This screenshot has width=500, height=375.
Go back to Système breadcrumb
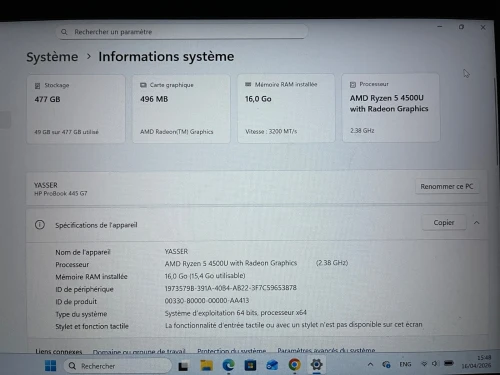[x=52, y=57]
